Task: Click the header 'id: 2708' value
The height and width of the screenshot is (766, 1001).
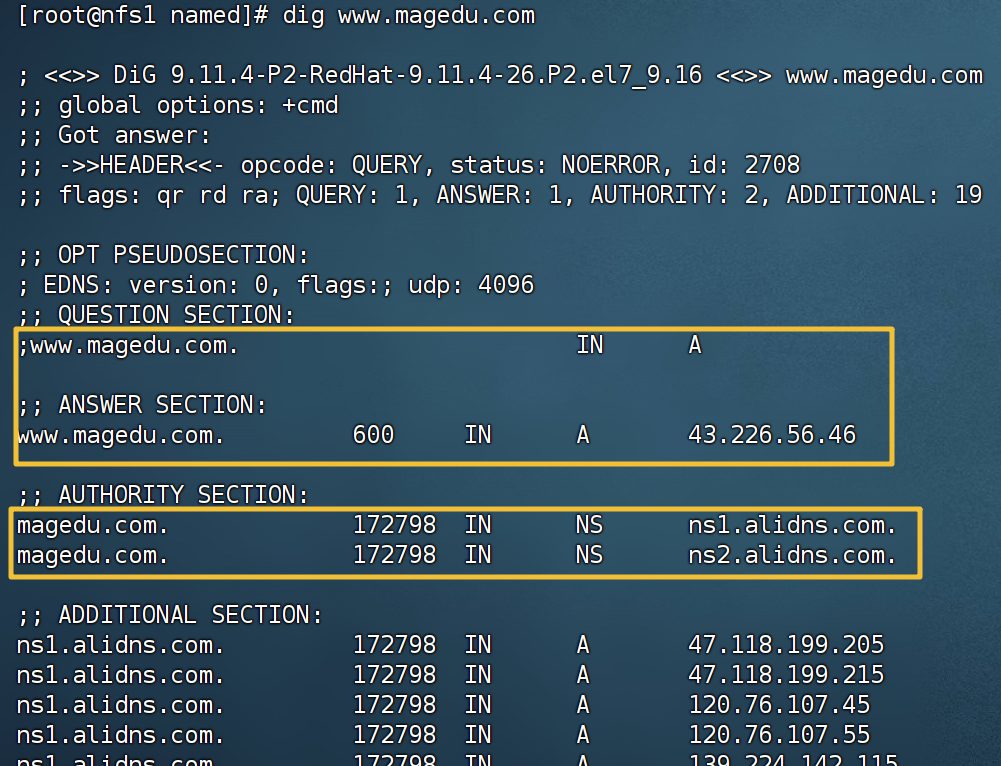Action: (x=744, y=165)
